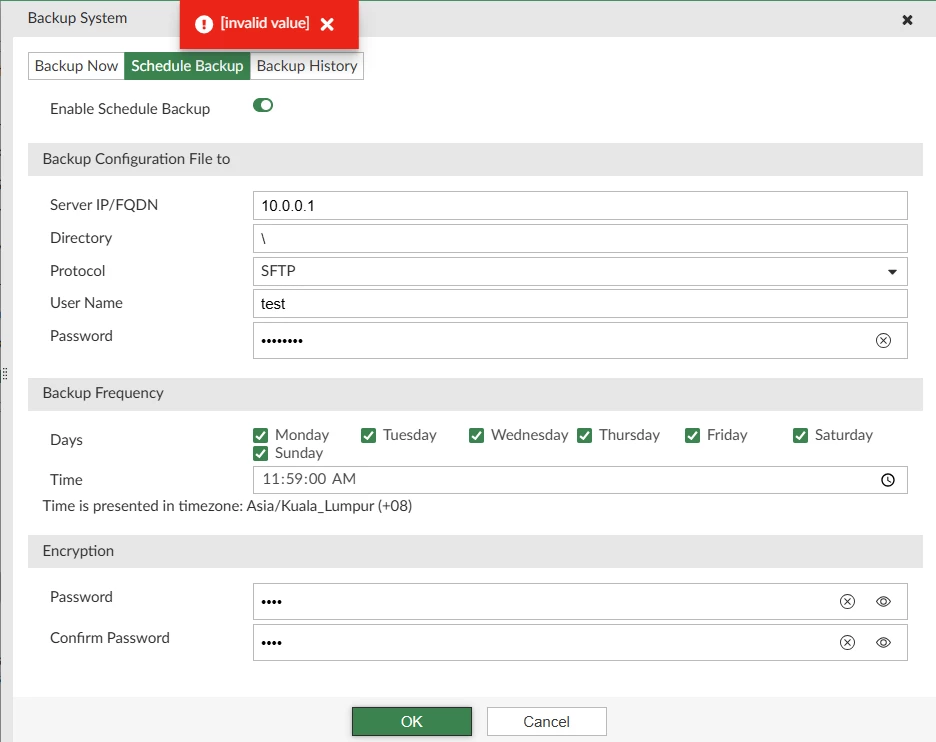Screen dimensions: 936x742
Task: Uncheck the Sunday checkbox
Action: 260,453
